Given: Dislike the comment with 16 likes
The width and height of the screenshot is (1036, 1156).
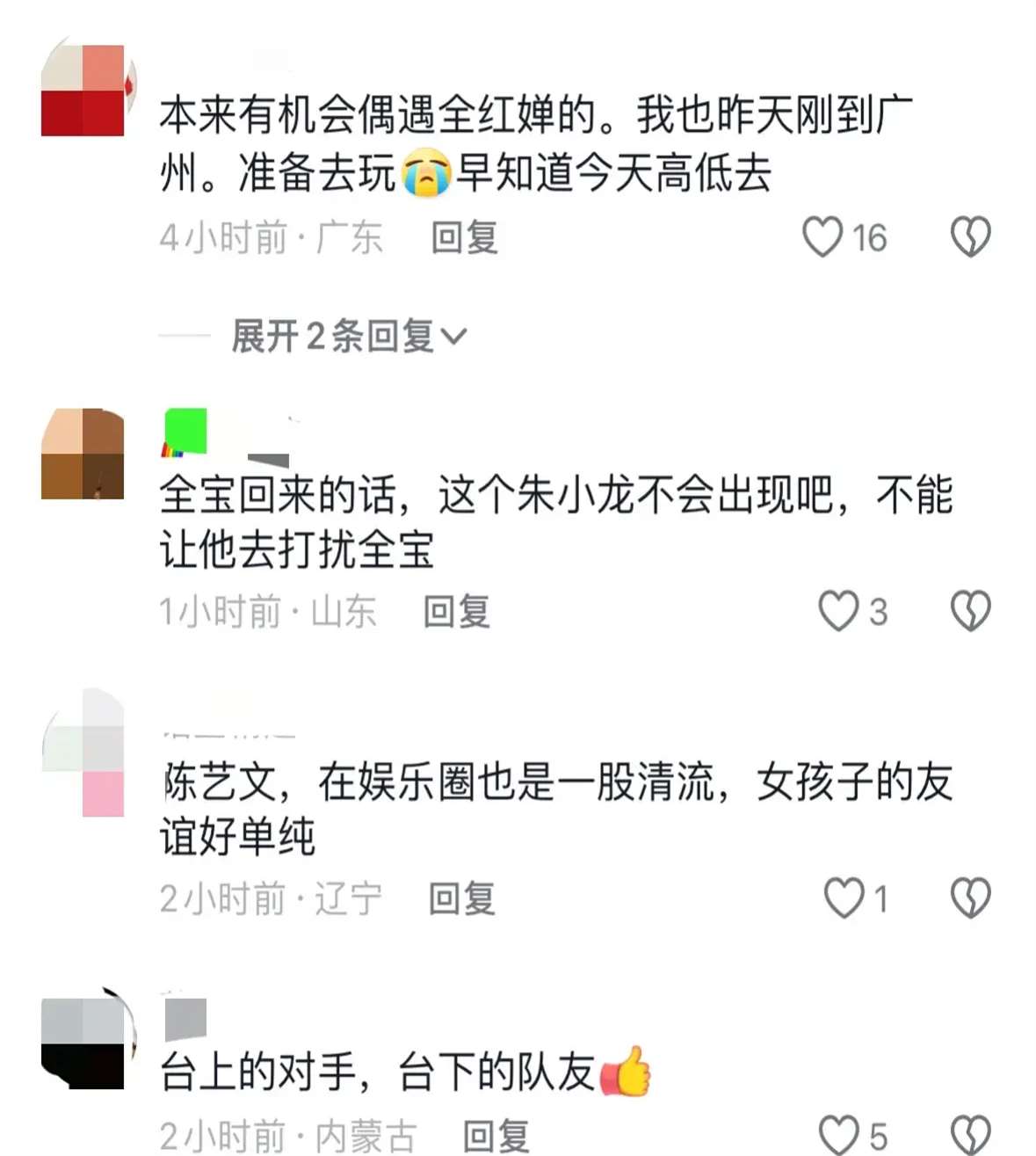Looking at the screenshot, I should click(971, 237).
